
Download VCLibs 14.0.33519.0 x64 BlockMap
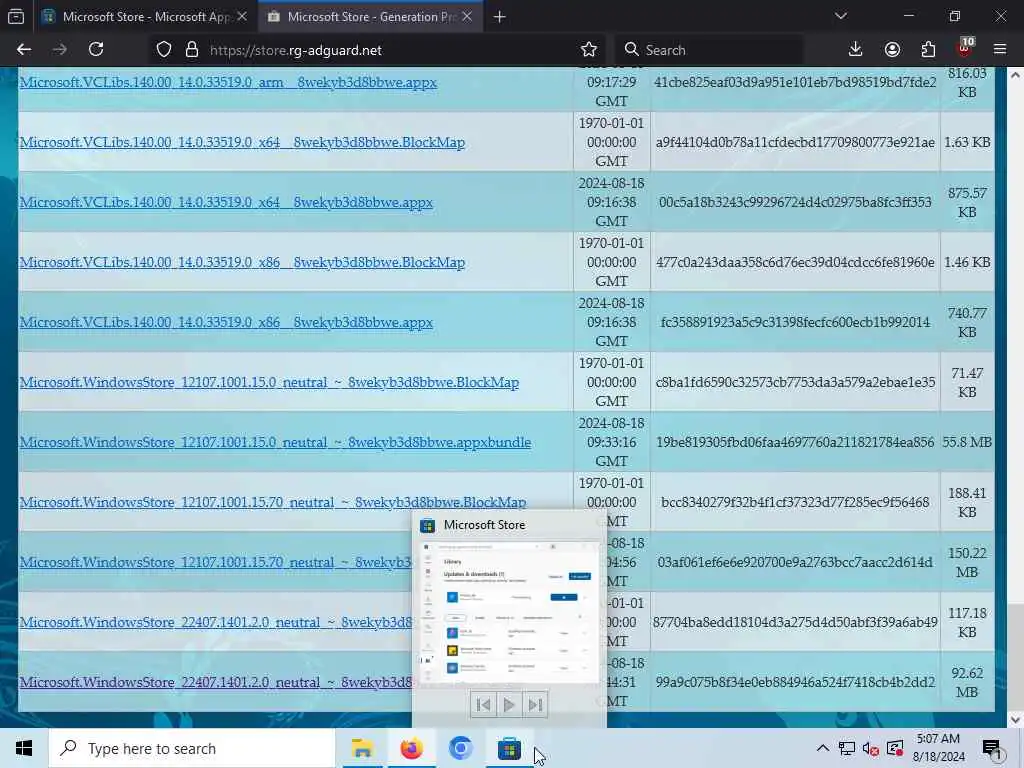click(242, 142)
